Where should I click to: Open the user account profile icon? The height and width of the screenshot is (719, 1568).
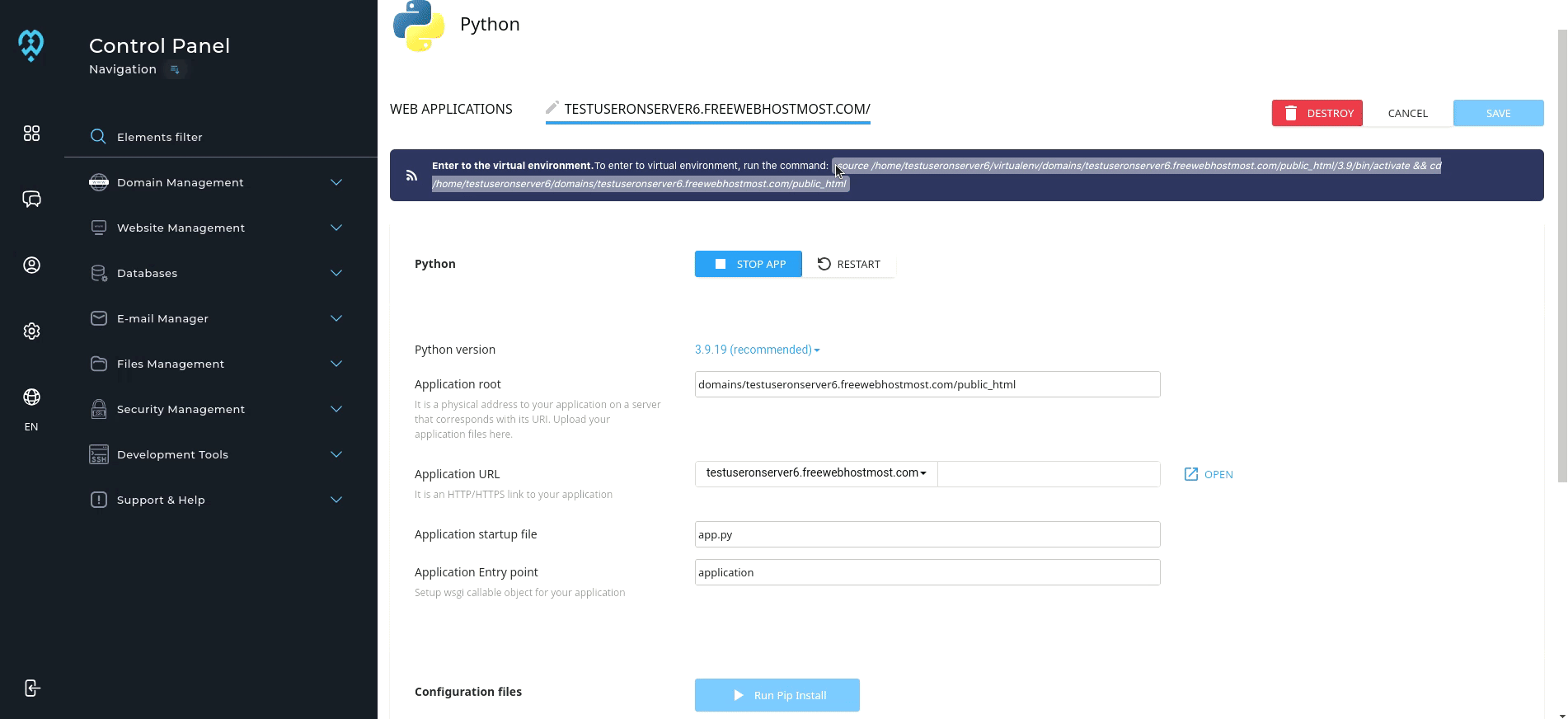[31, 266]
